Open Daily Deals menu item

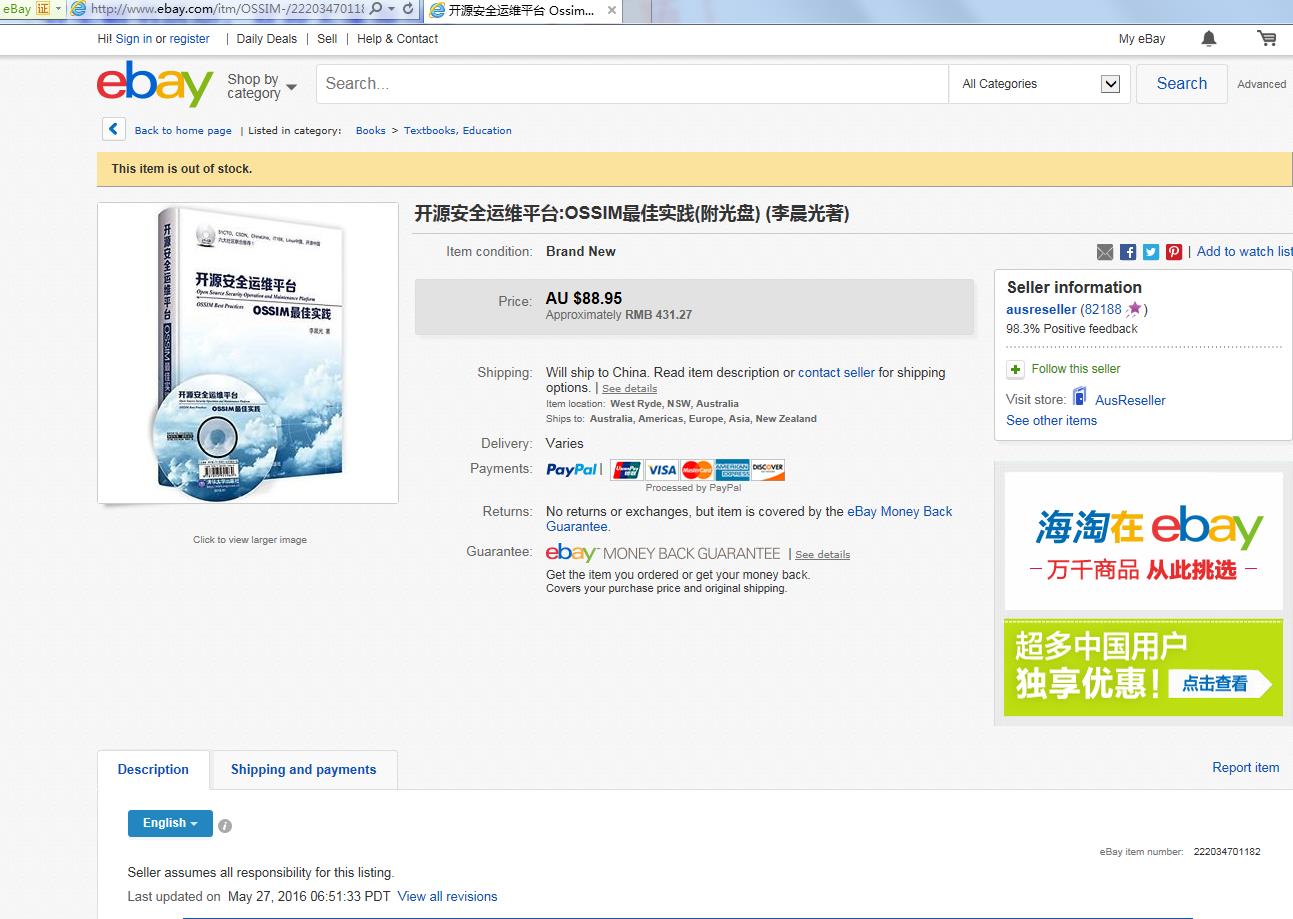[267, 39]
